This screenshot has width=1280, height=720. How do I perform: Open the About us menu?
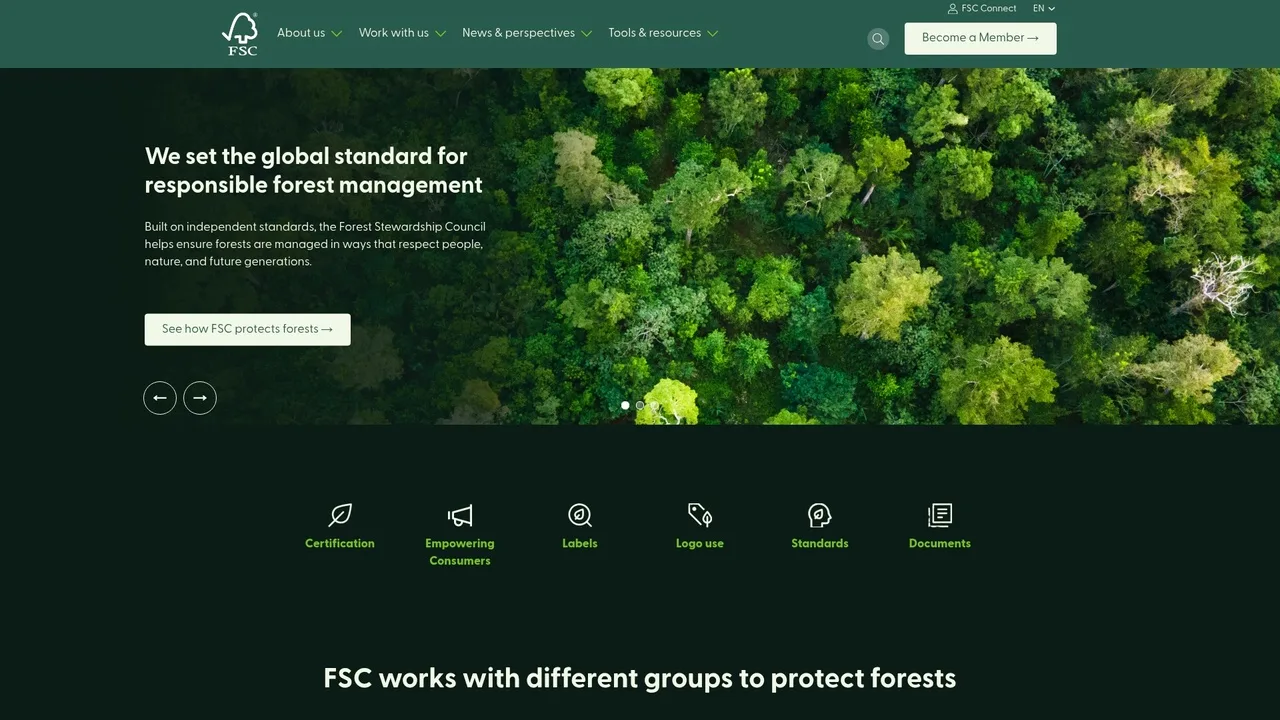pyautogui.click(x=301, y=33)
